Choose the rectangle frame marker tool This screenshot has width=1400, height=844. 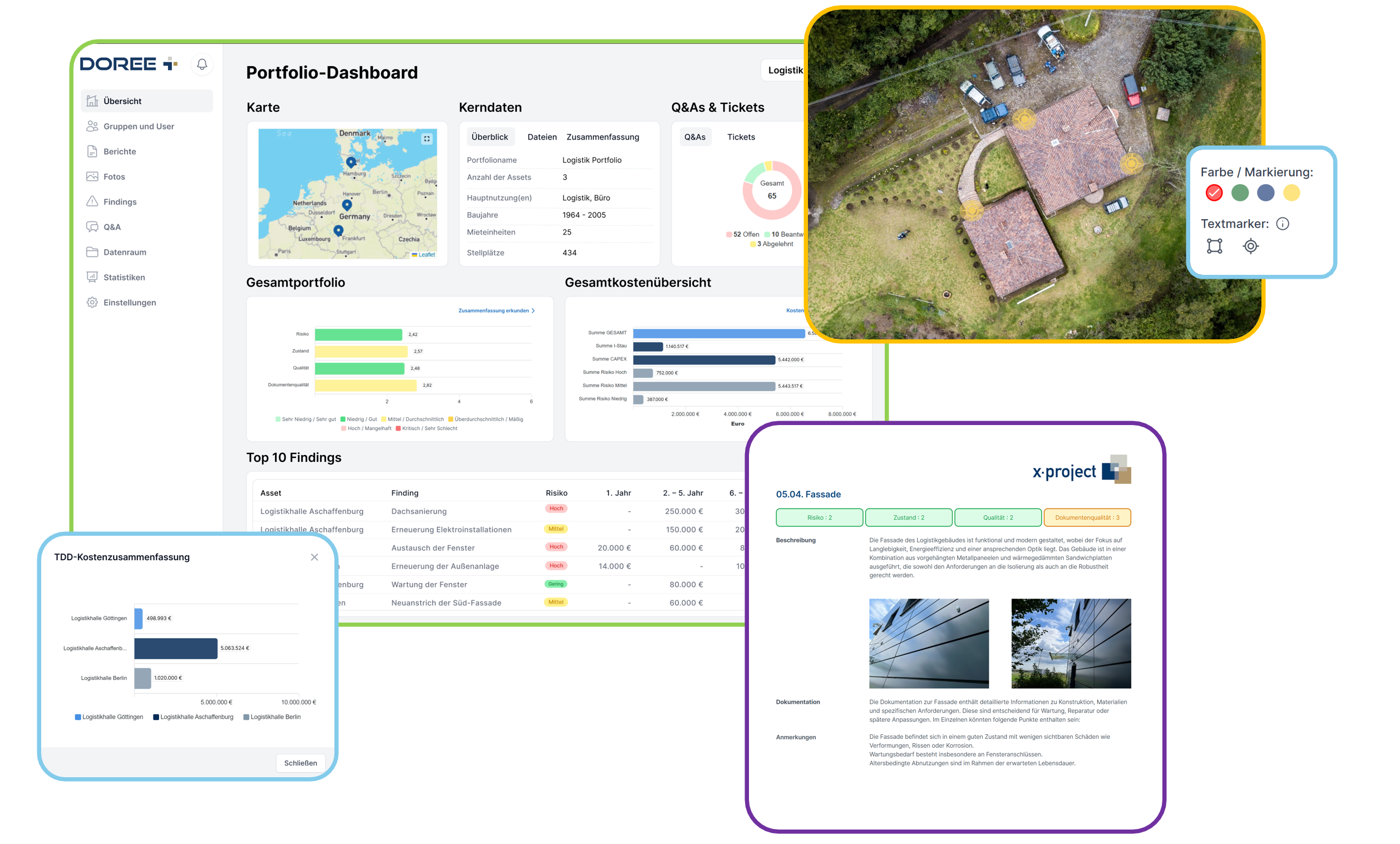point(1214,246)
